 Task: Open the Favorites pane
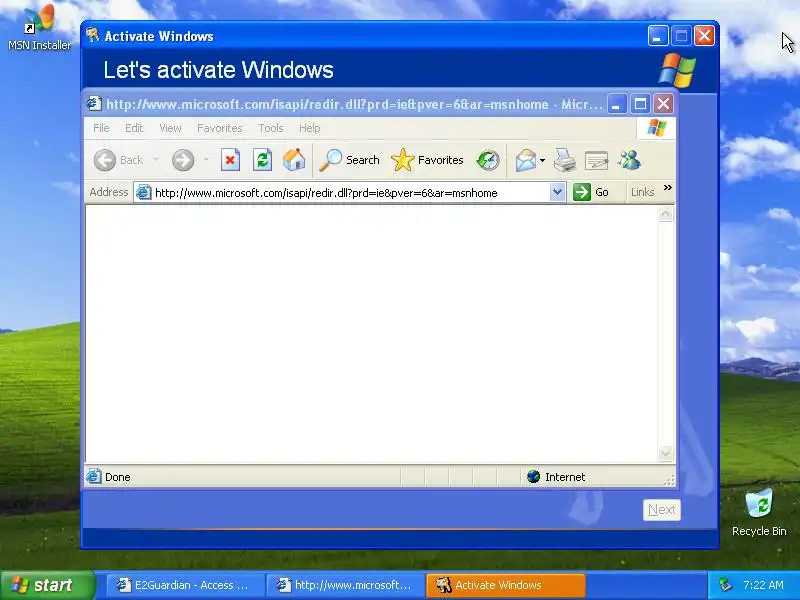click(x=427, y=160)
